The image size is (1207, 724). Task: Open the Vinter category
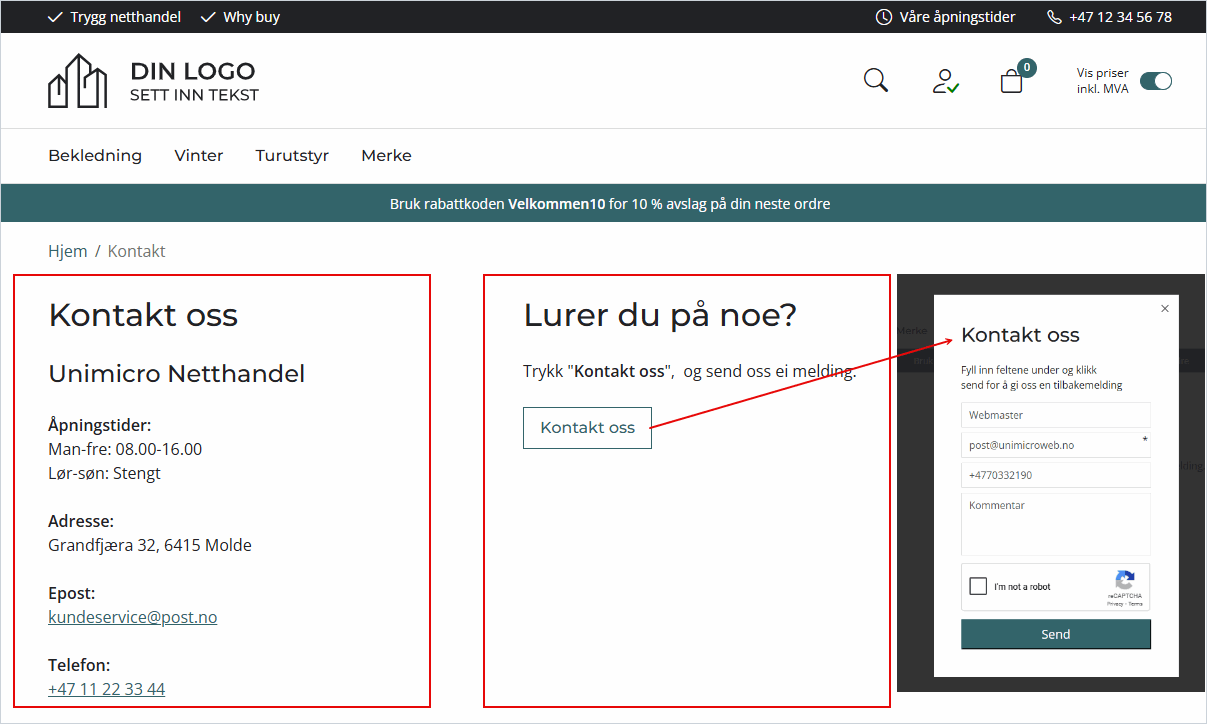(x=198, y=155)
